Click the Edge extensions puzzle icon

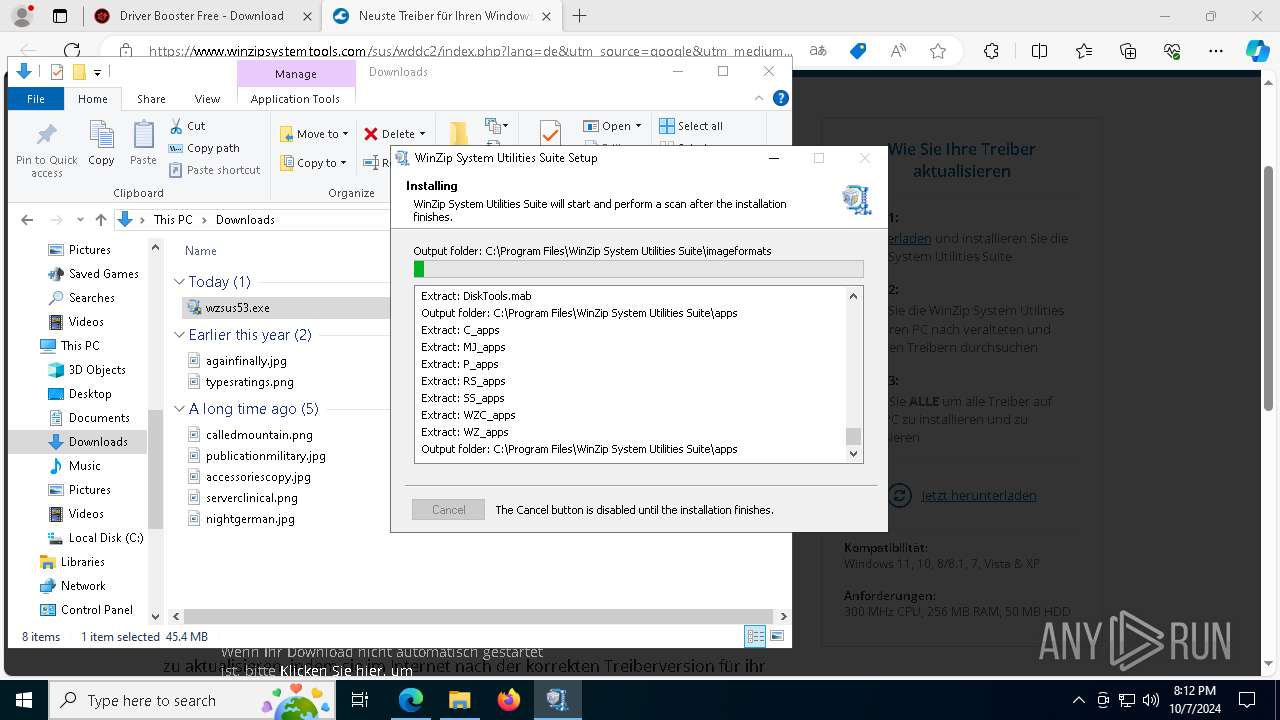991,51
